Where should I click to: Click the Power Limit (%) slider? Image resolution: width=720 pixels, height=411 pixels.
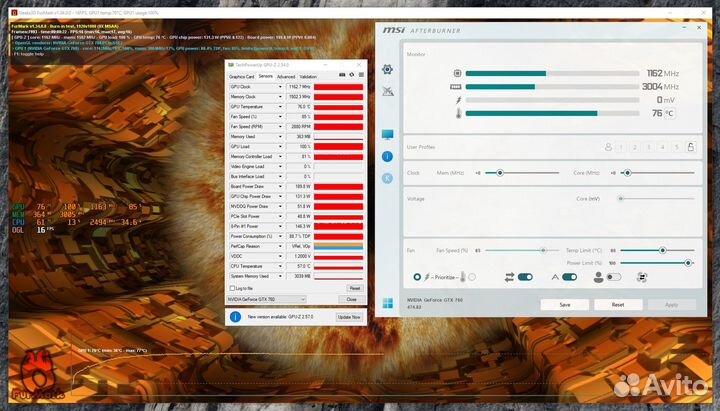[x=657, y=263]
